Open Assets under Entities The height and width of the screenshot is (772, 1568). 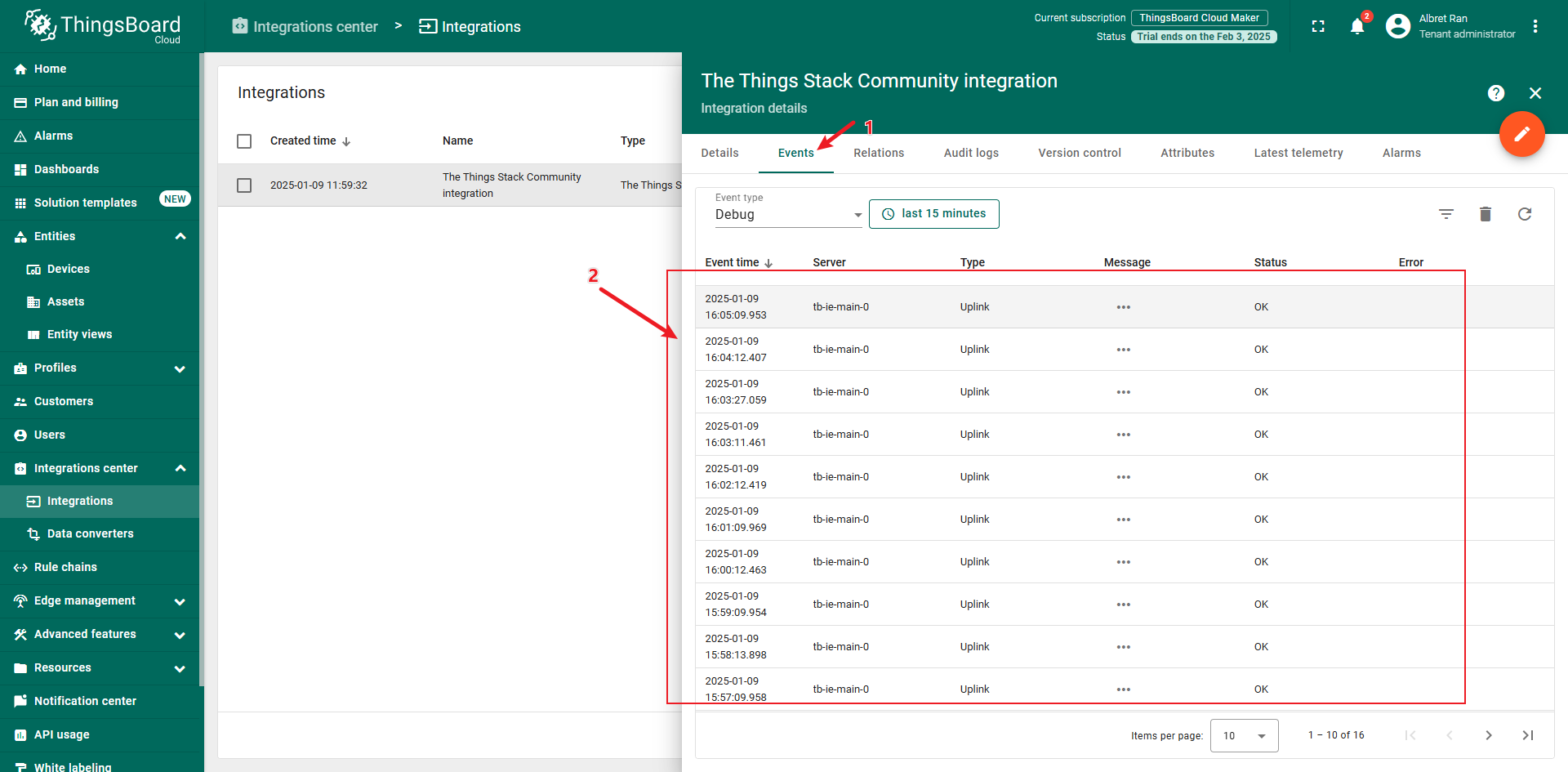tap(100, 302)
